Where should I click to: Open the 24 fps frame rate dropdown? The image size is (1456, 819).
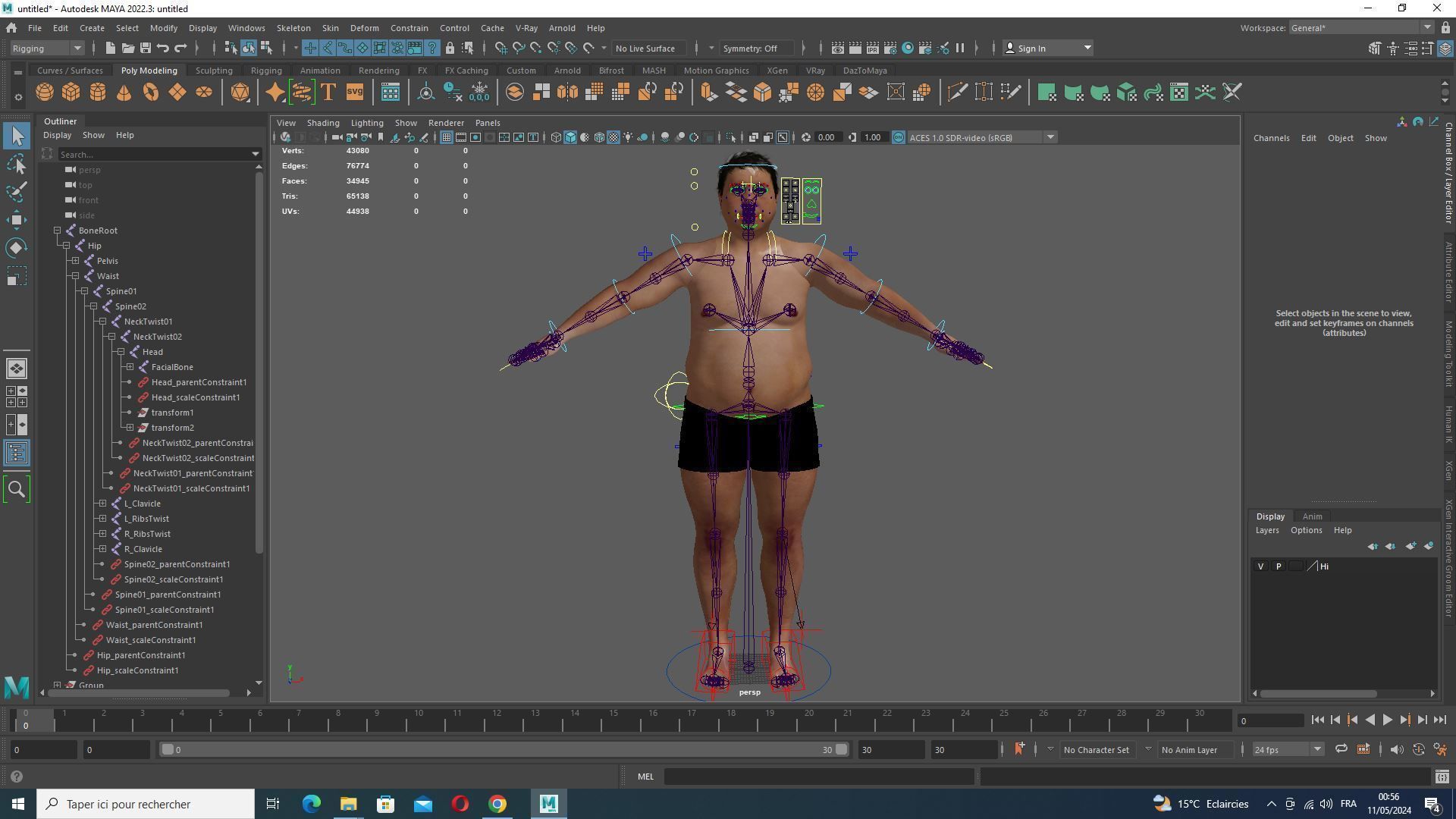point(1288,750)
